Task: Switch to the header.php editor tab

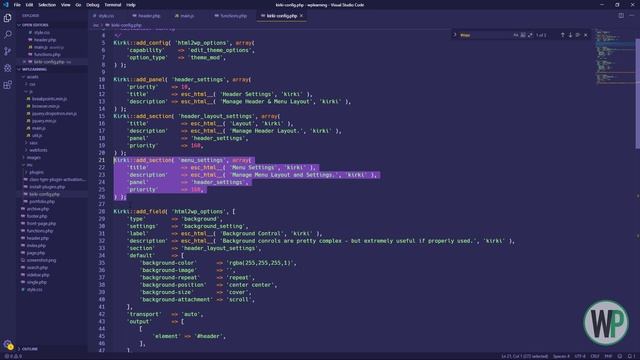Action: pyautogui.click(x=149, y=16)
